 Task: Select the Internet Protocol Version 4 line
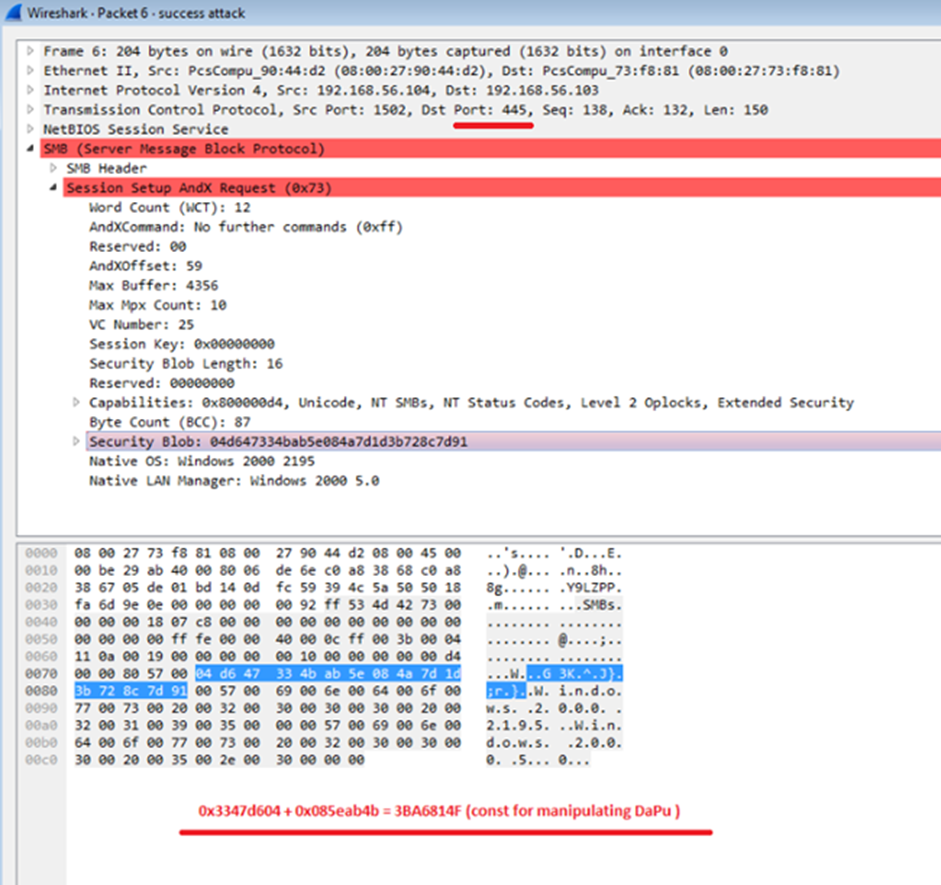point(320,90)
